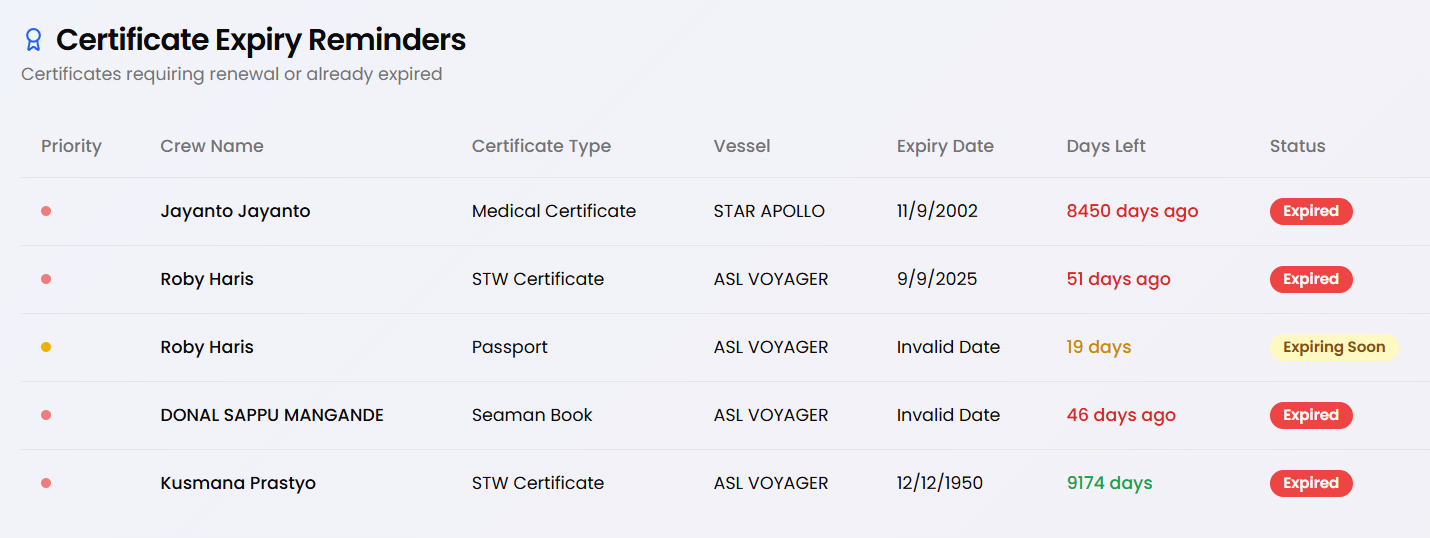
Task: Click the Crew Name column header
Action: (x=212, y=146)
